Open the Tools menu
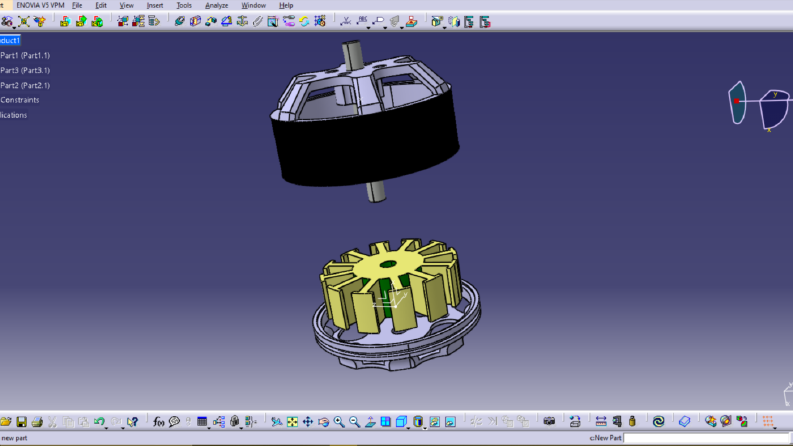Screen dimensions: 793x446 (x=184, y=5)
